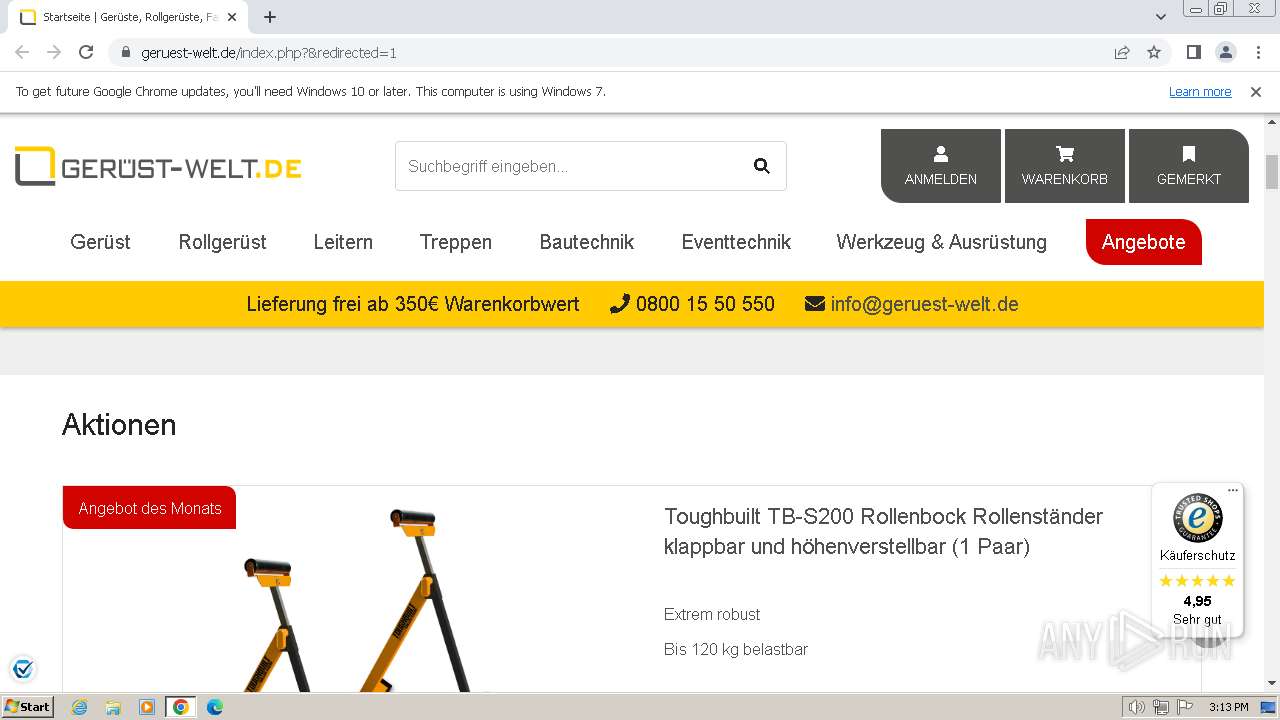The width and height of the screenshot is (1280, 720).
Task: Bookmark this page with star icon
Action: pyautogui.click(x=1154, y=53)
